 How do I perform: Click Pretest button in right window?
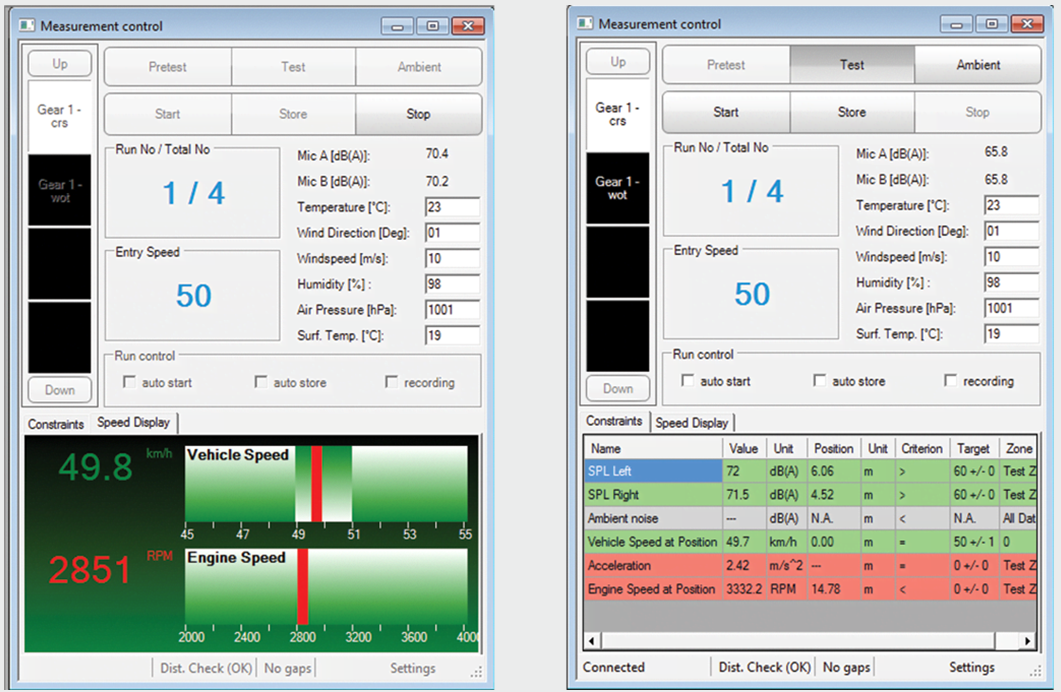tap(726, 65)
